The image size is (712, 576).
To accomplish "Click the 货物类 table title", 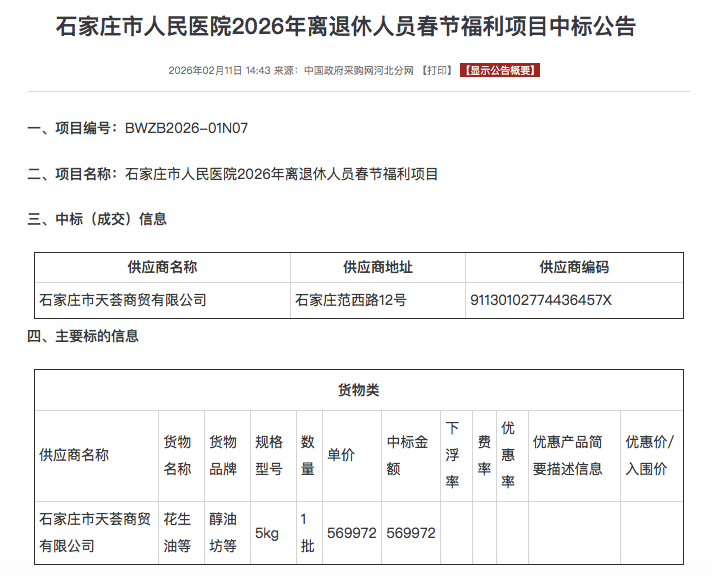I will click(x=359, y=390).
